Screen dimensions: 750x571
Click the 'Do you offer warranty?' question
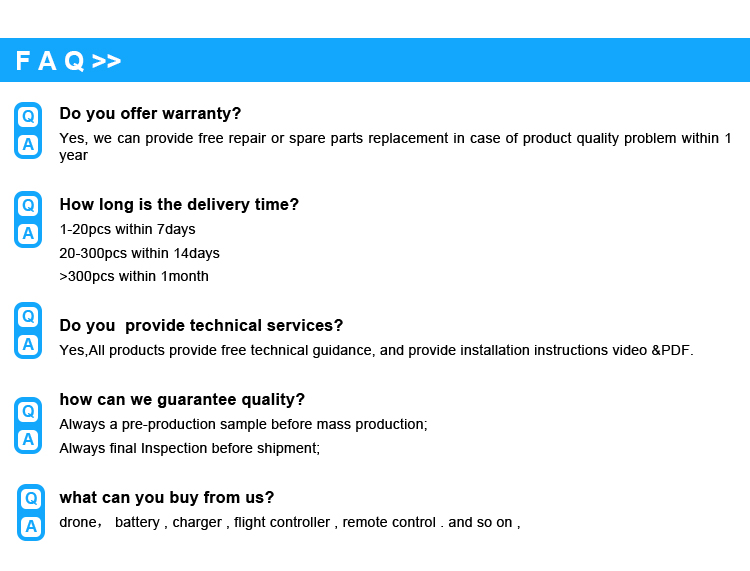coord(150,114)
